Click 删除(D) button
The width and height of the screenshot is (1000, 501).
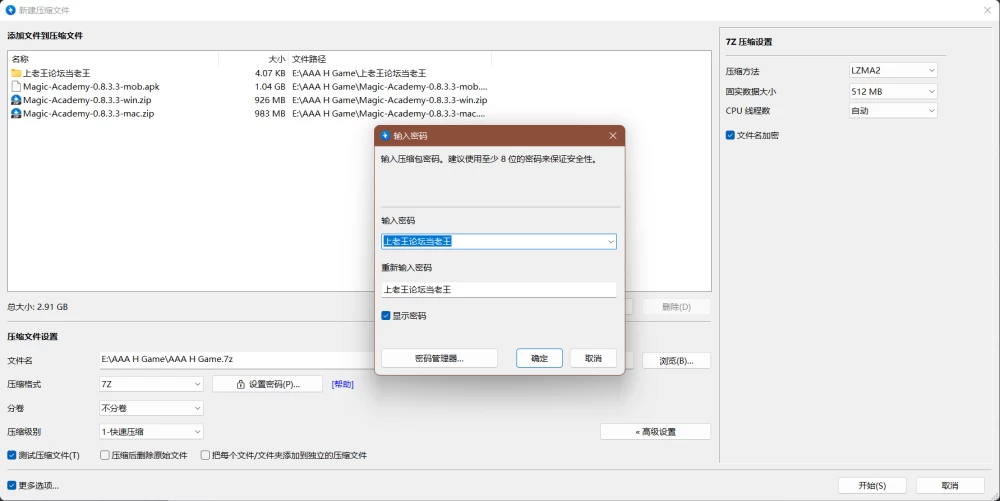[x=676, y=307]
